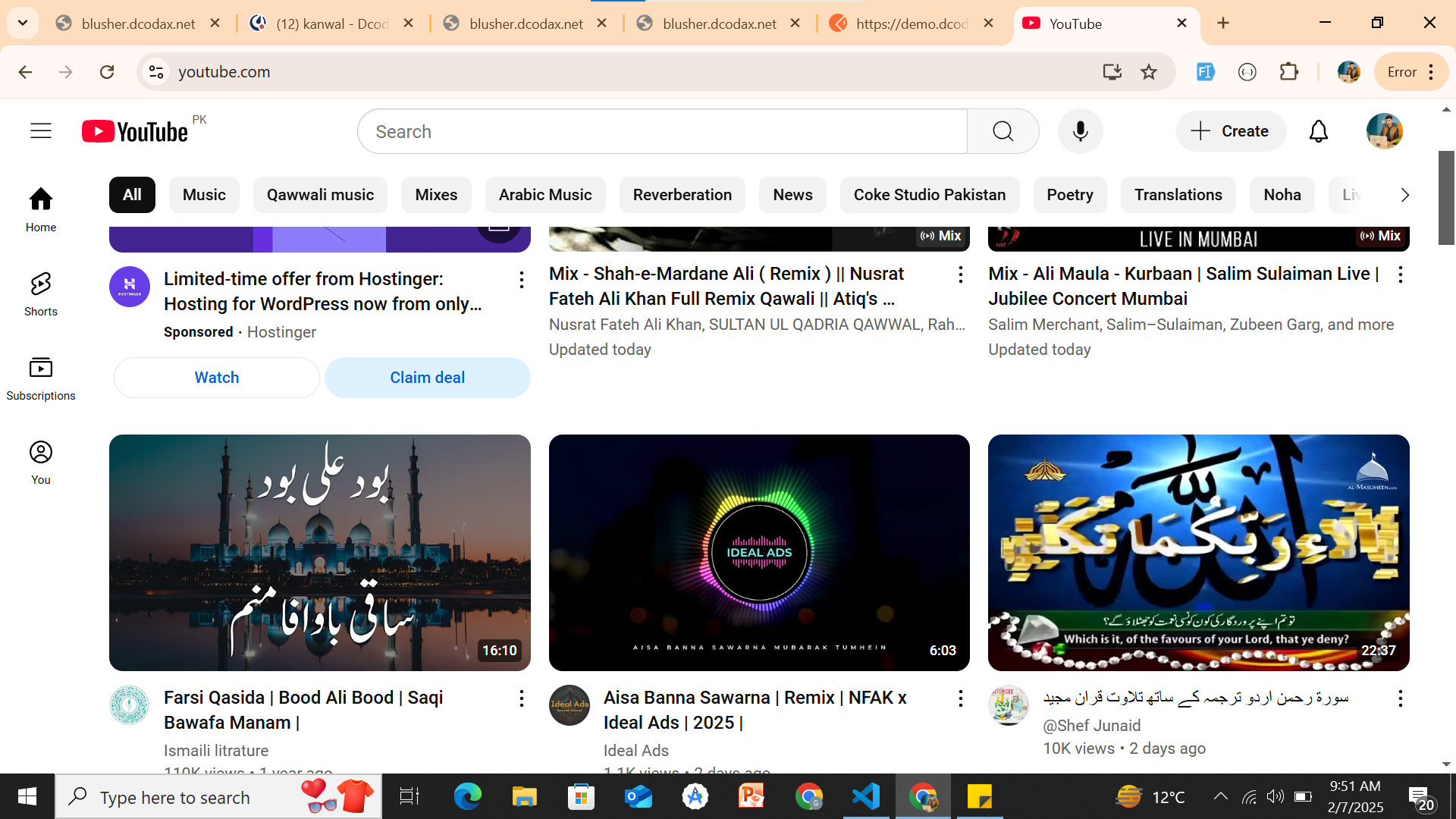Select the Qawwali music filter chip
The height and width of the screenshot is (819, 1456).
[x=320, y=195]
